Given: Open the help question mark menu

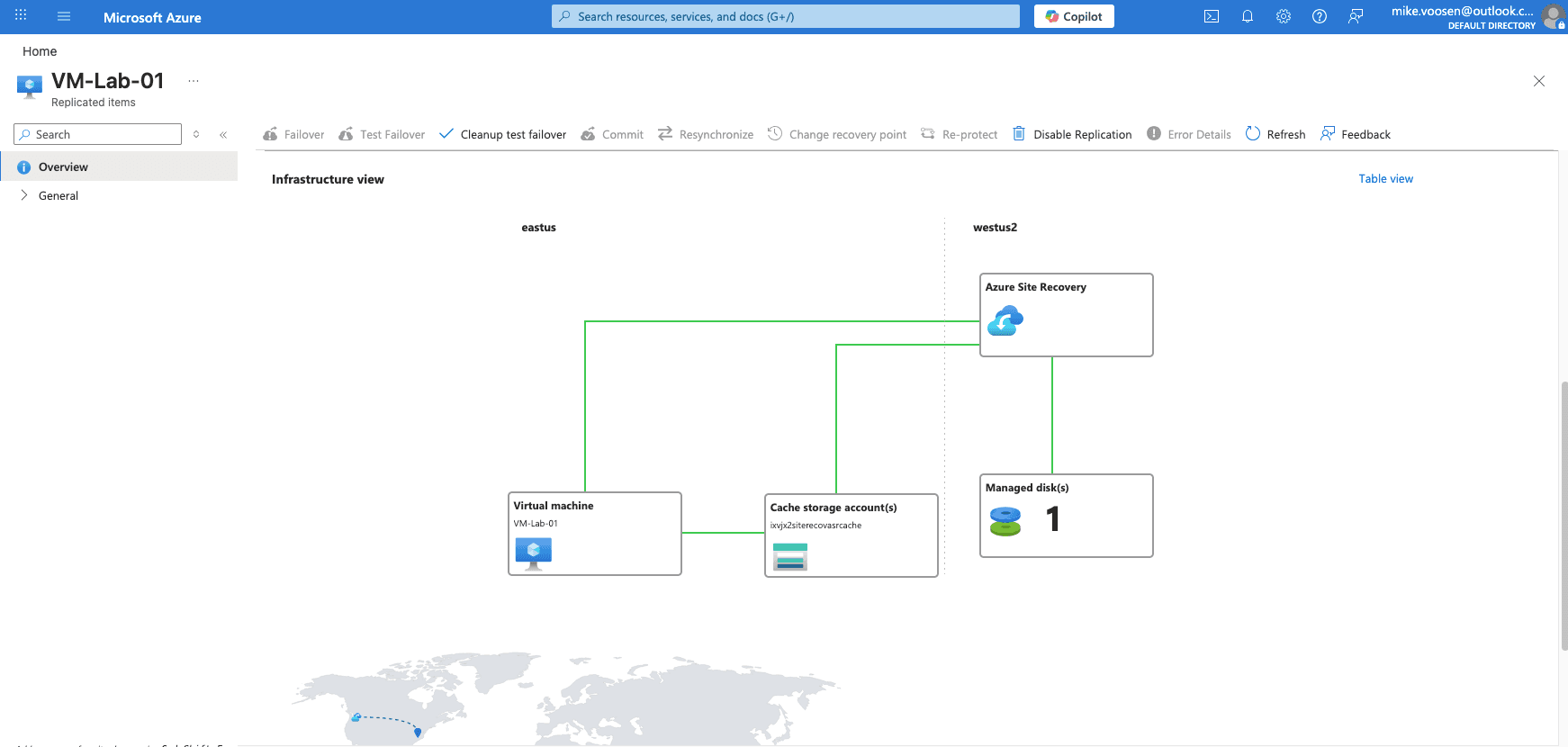Looking at the screenshot, I should click(1320, 16).
